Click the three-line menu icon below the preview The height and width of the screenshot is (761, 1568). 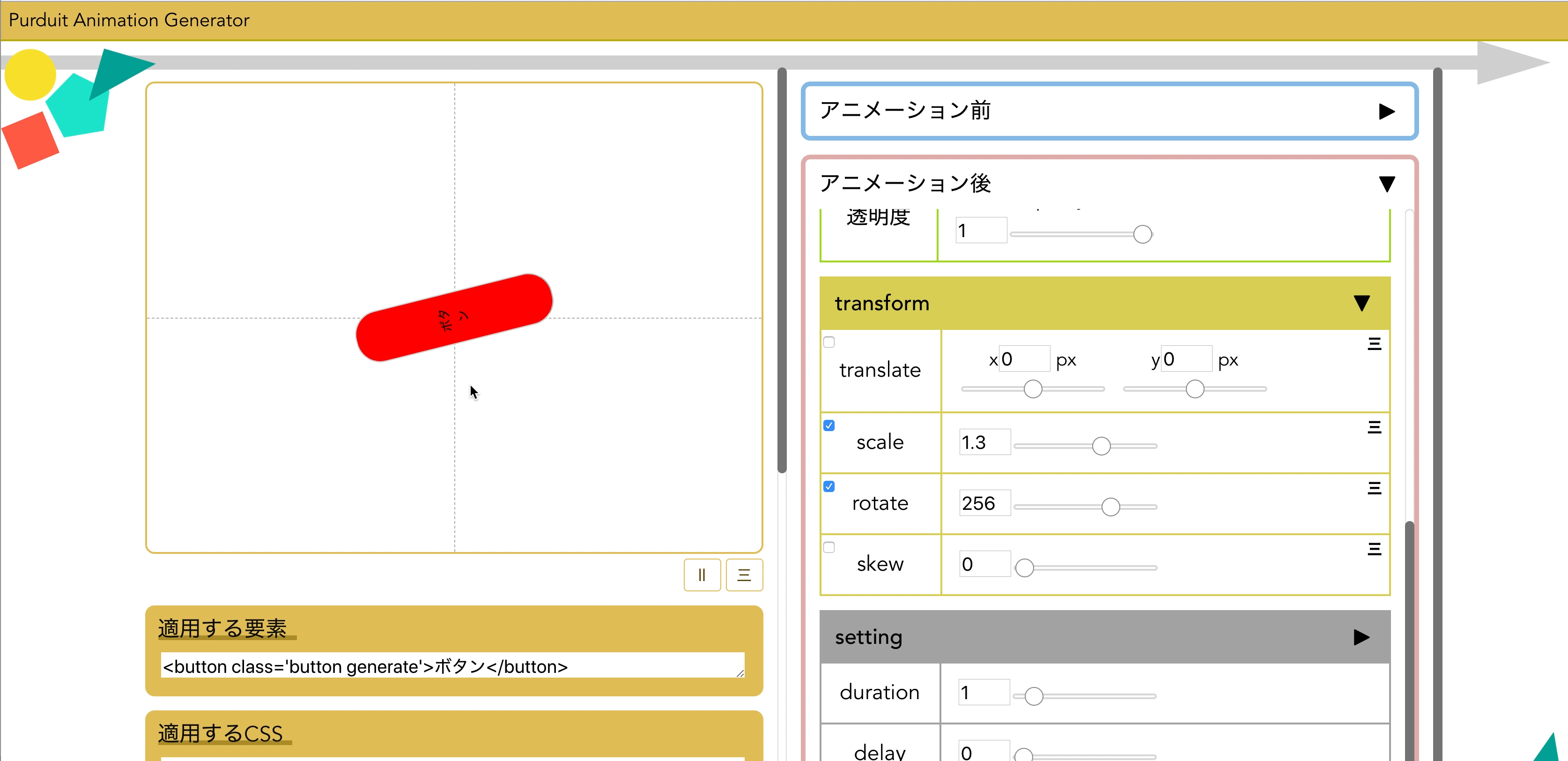pyautogui.click(x=744, y=574)
